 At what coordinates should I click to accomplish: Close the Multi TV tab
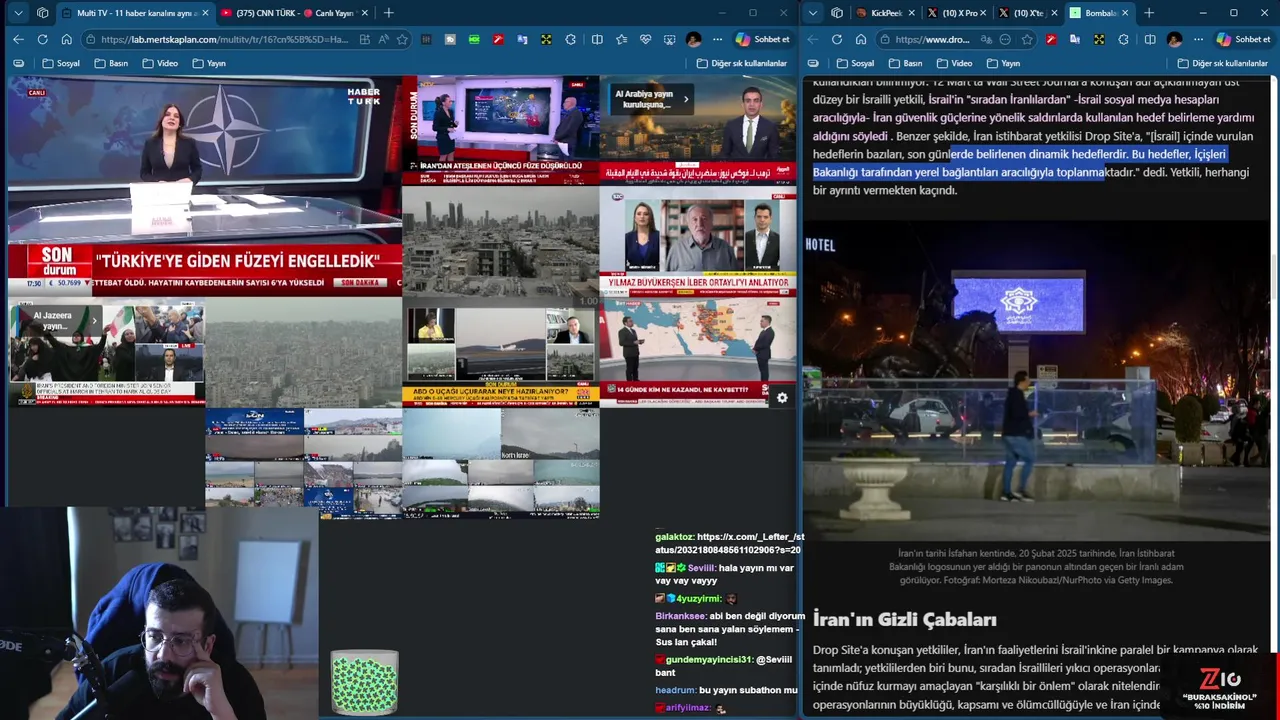205,13
